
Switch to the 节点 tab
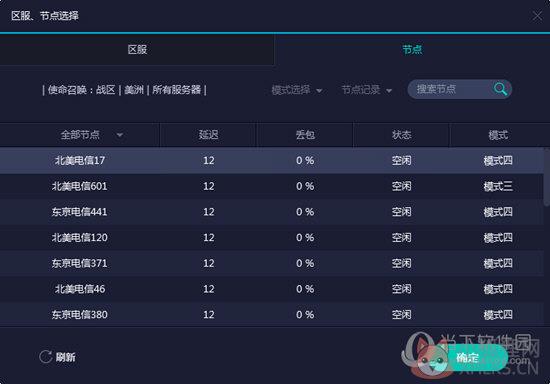tap(412, 49)
